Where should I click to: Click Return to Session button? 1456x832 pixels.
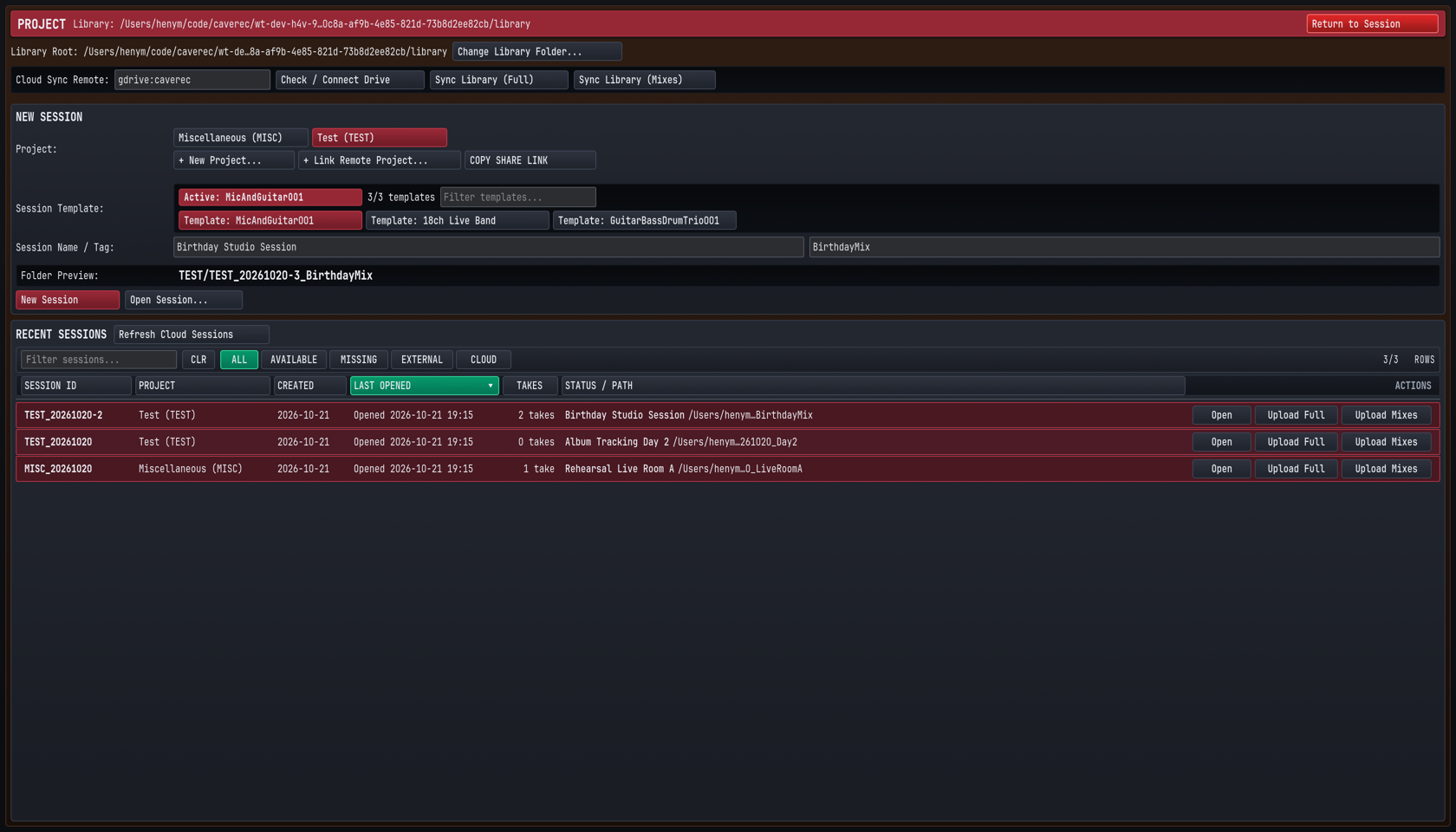[x=1372, y=24]
